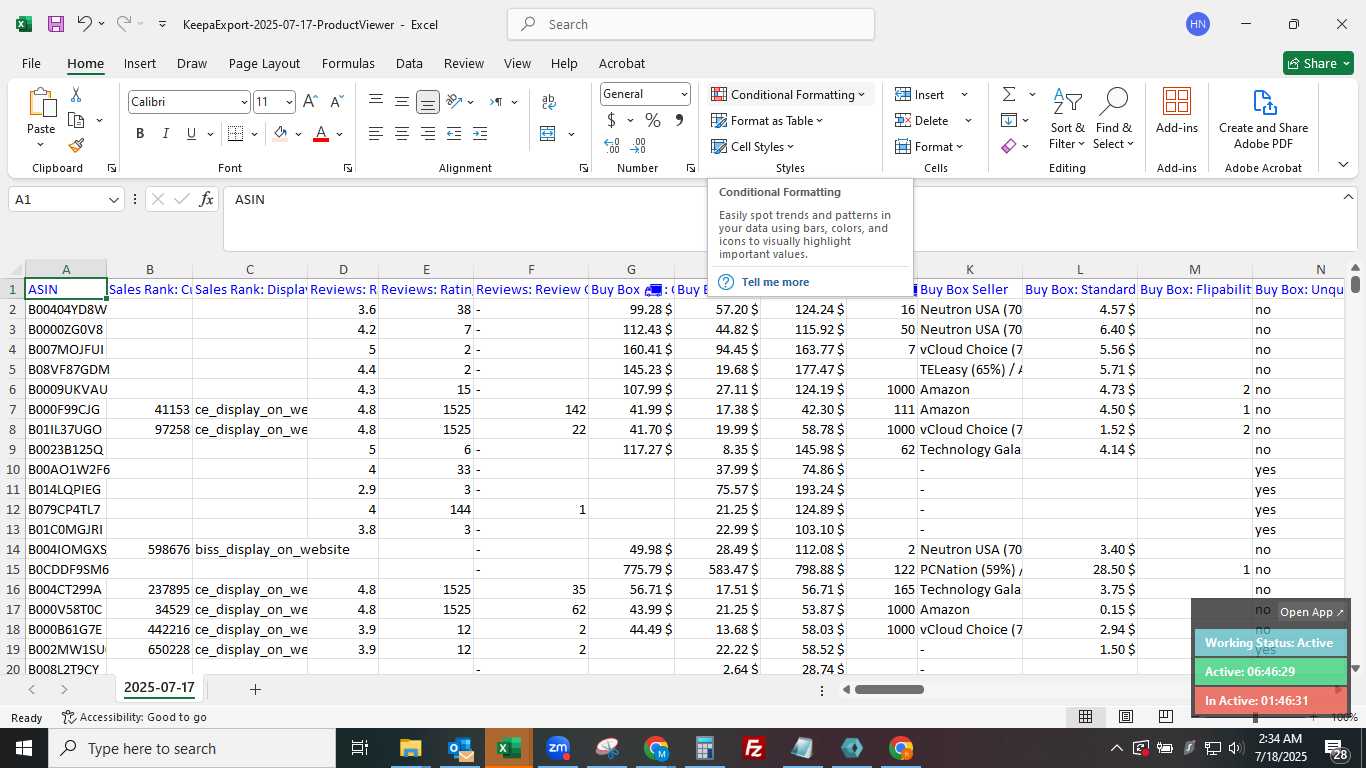Click the Wrap Text icon
The image size is (1366, 768).
(x=548, y=102)
